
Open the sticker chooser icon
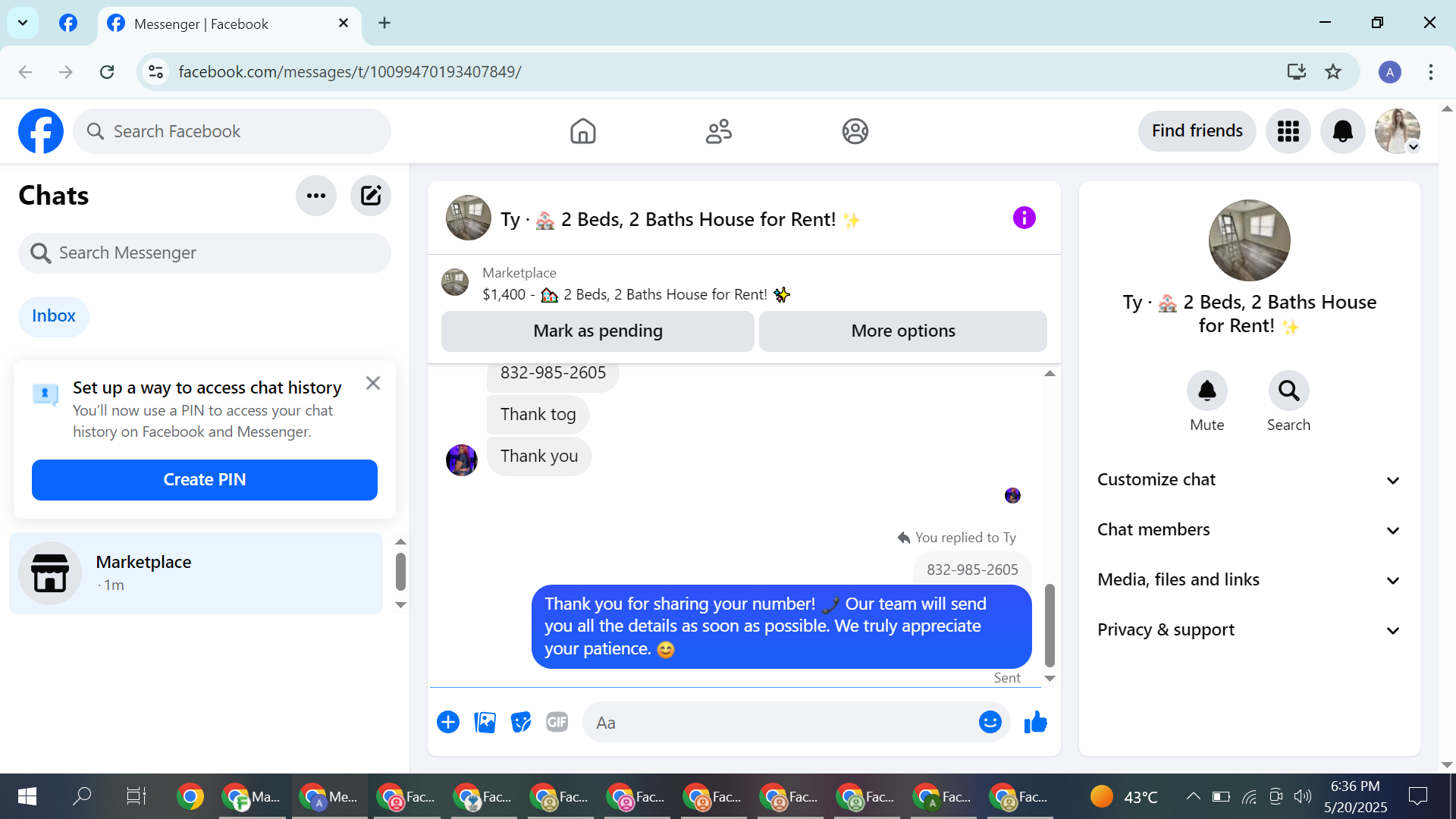point(521,723)
